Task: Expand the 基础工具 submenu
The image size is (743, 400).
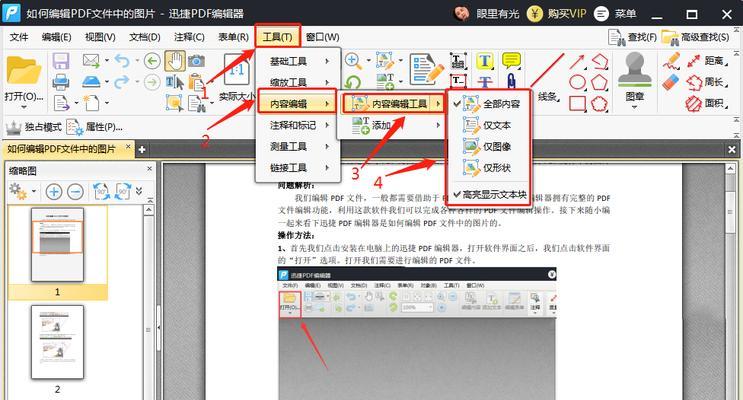Action: point(298,61)
